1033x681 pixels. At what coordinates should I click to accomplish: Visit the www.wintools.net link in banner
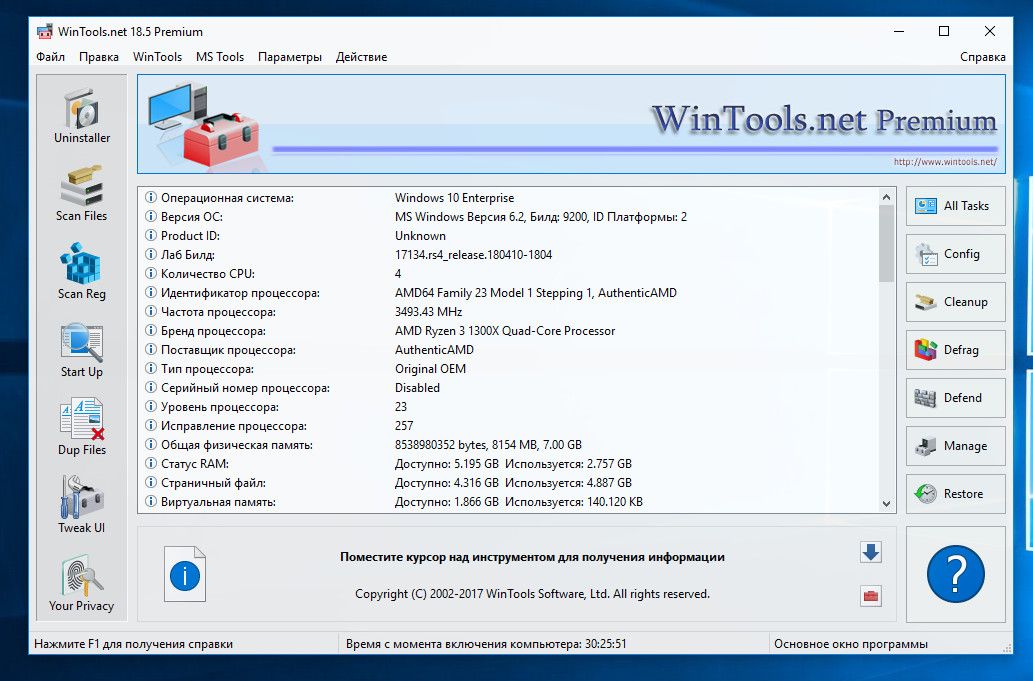click(x=944, y=162)
